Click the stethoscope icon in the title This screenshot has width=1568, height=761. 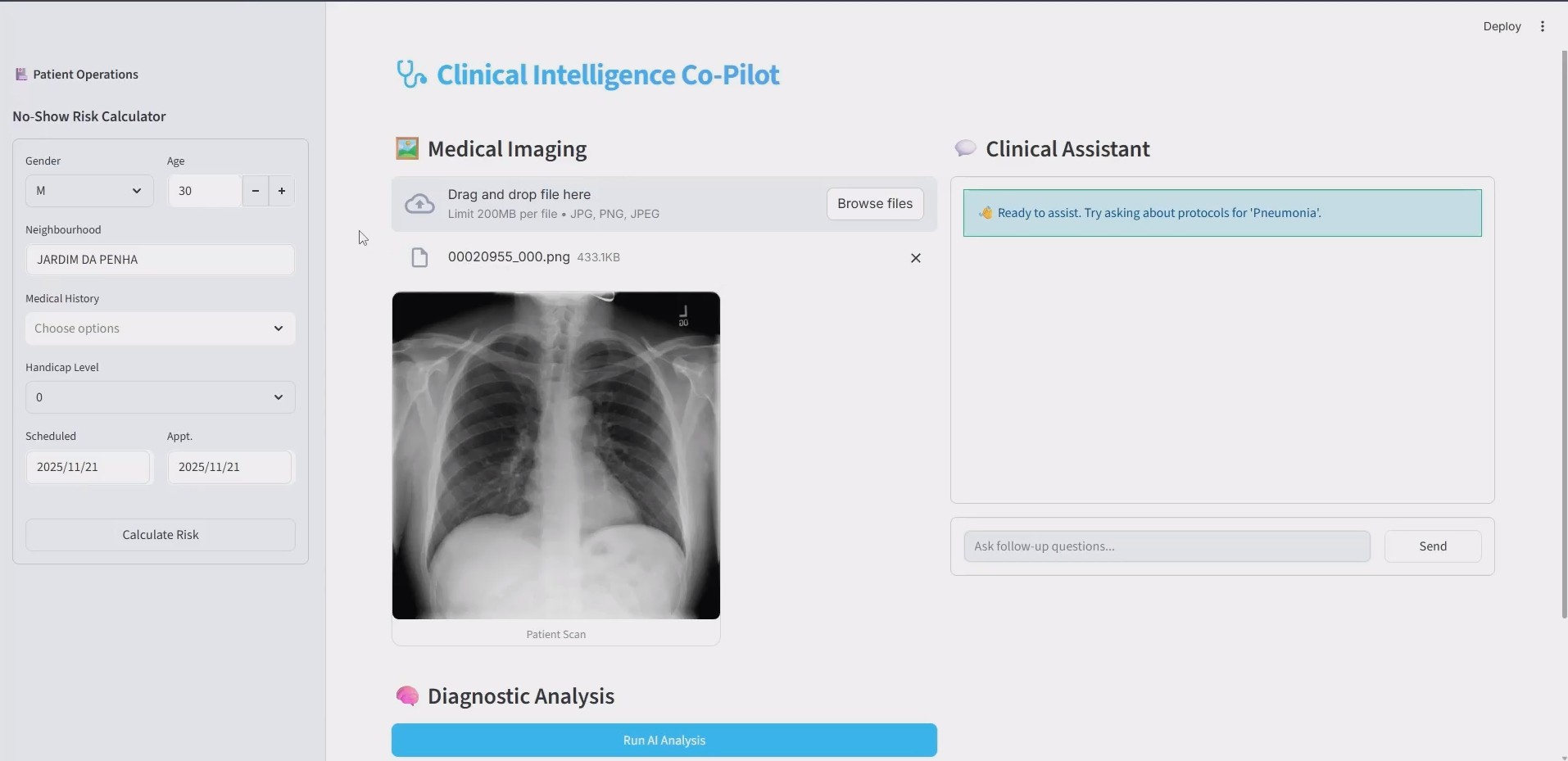411,74
